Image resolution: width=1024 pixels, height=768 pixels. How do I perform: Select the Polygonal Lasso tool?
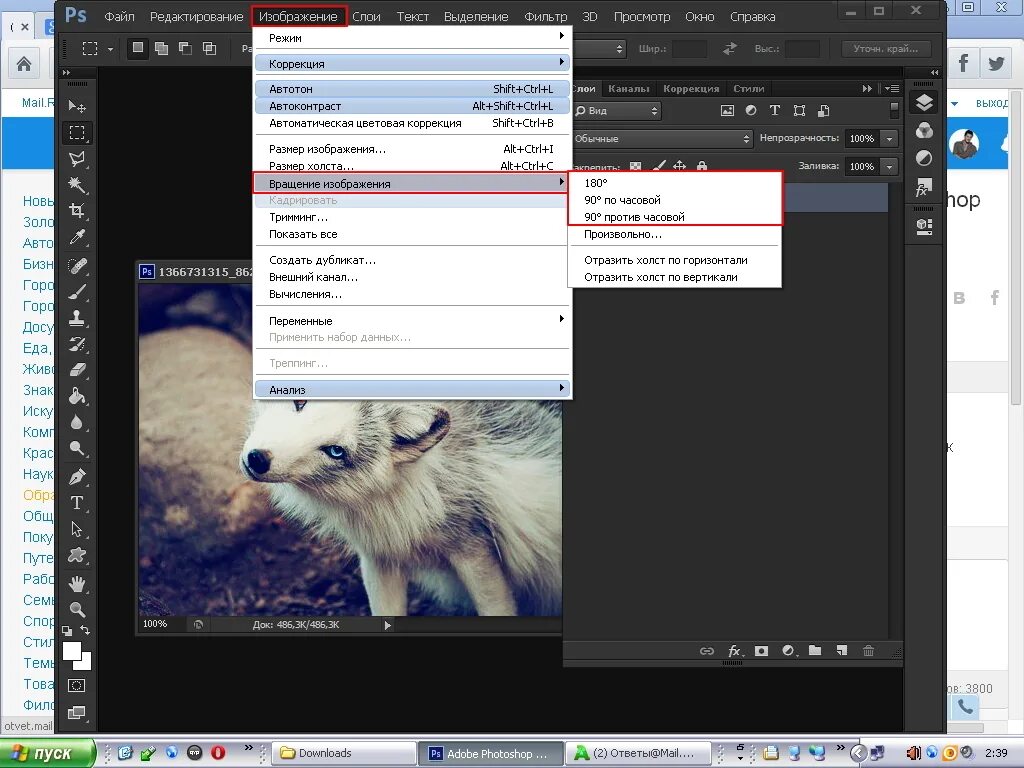pos(77,159)
